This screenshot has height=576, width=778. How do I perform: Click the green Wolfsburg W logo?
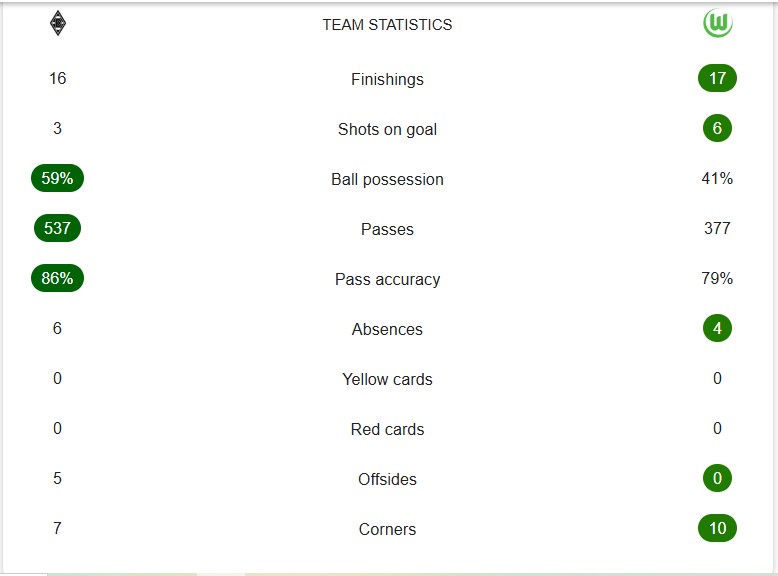click(717, 23)
